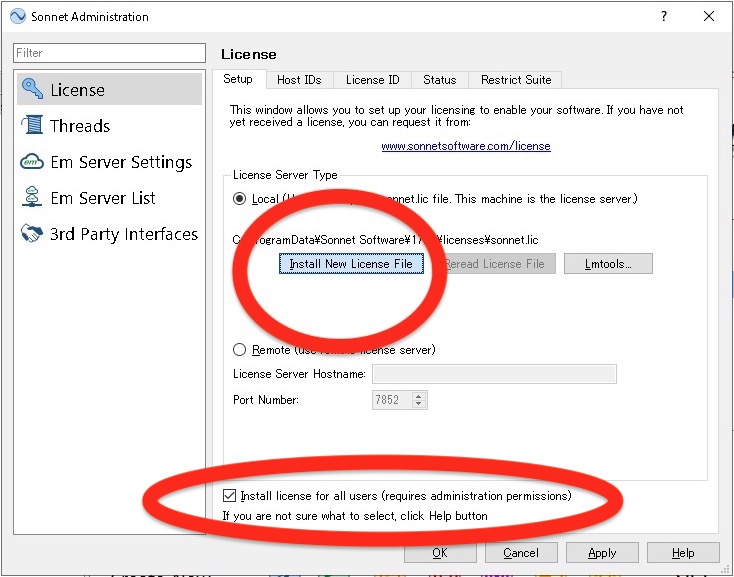Increase Port Number with up arrow
The width and height of the screenshot is (734, 577).
(419, 396)
